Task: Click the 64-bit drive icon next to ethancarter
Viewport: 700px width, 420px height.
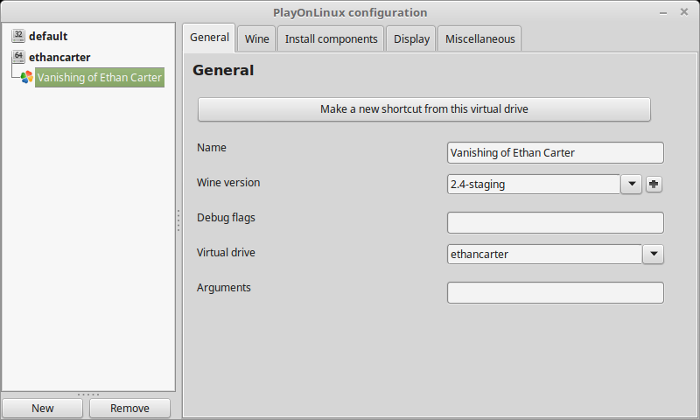Action: (x=18, y=57)
